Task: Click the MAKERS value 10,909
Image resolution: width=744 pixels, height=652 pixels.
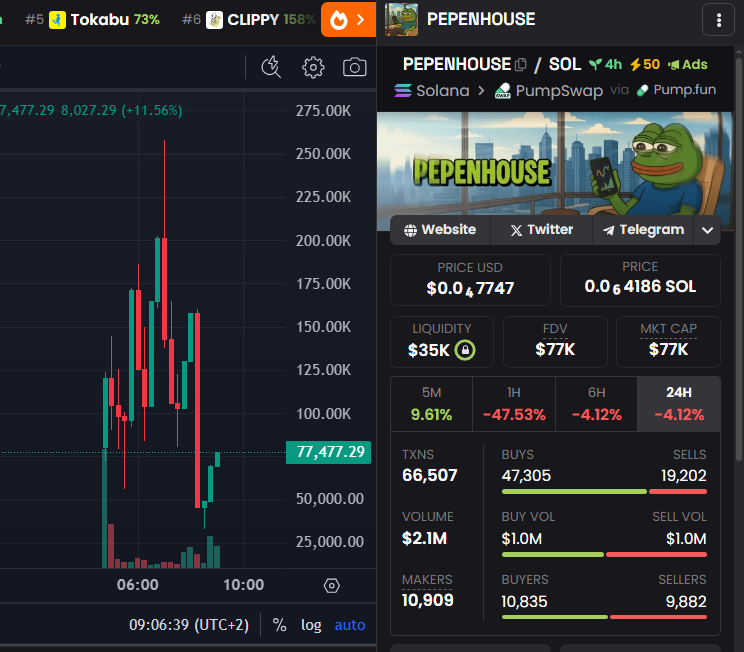Action: click(428, 600)
